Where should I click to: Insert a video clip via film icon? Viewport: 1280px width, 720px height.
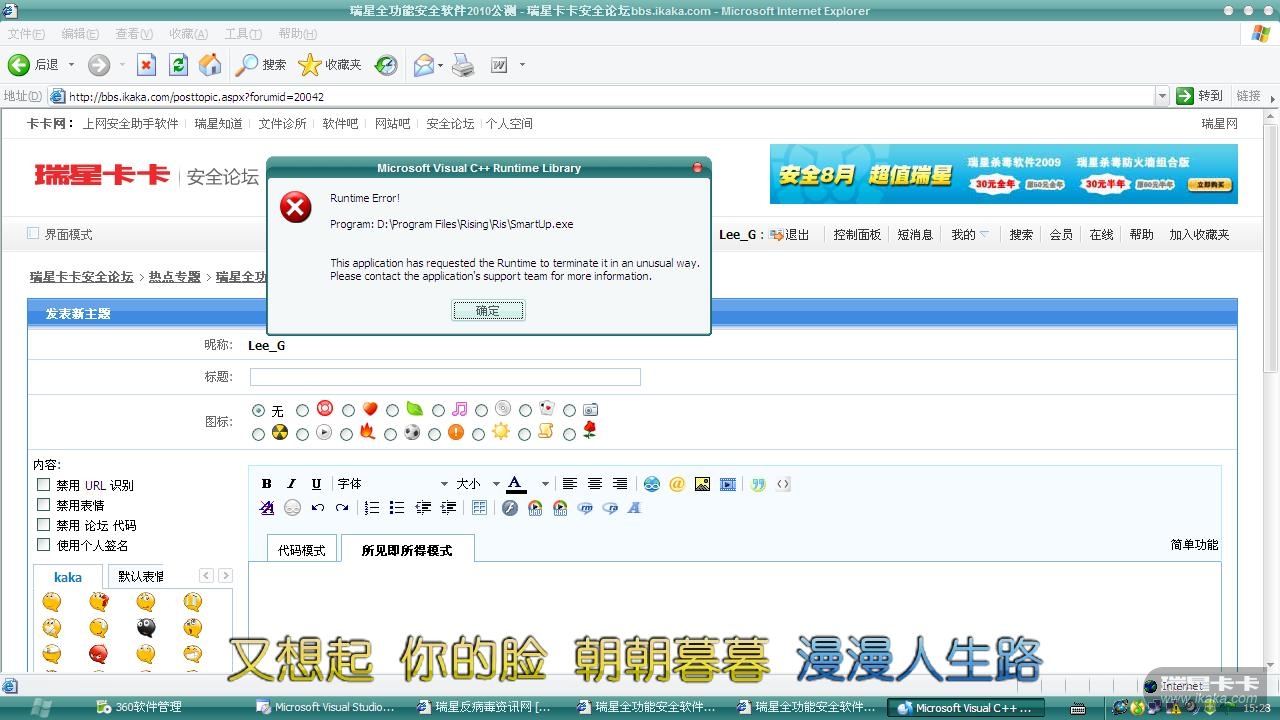(x=728, y=484)
